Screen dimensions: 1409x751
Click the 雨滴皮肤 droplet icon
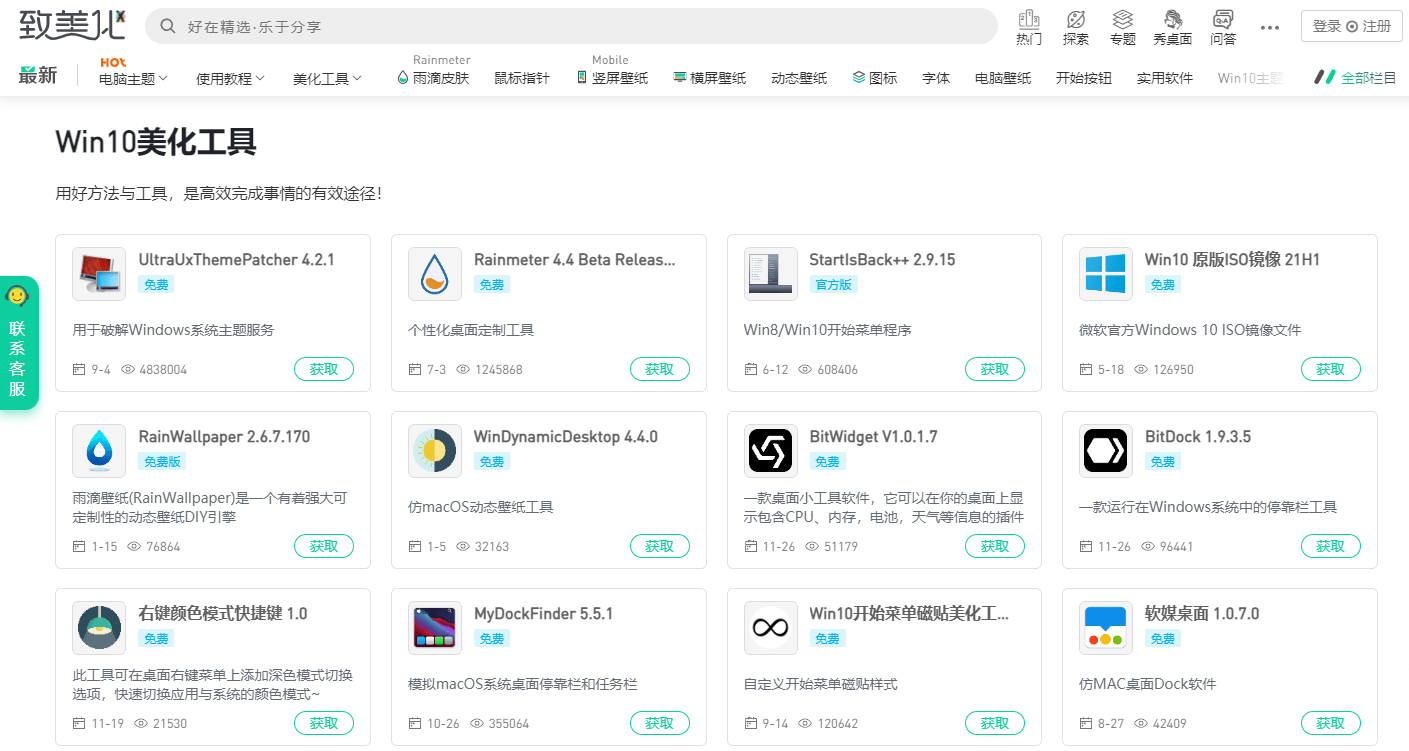404,76
